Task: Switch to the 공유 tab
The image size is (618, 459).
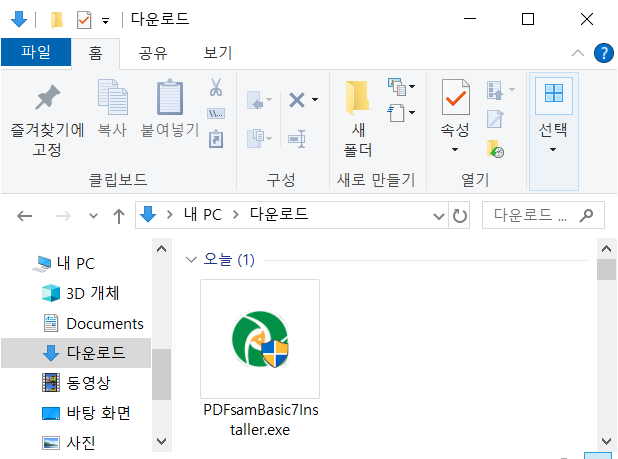Action: (153, 53)
